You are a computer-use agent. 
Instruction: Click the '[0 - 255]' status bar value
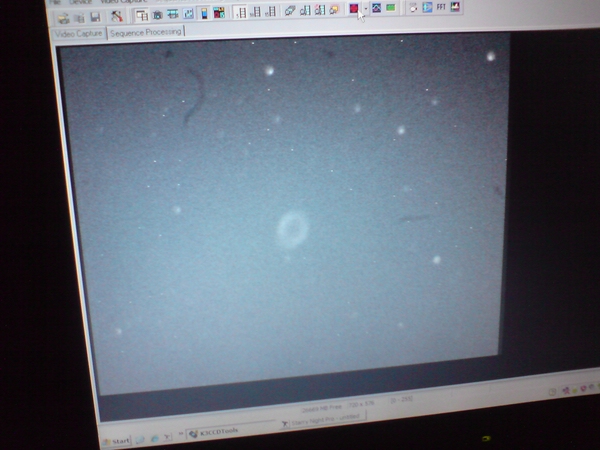401,399
